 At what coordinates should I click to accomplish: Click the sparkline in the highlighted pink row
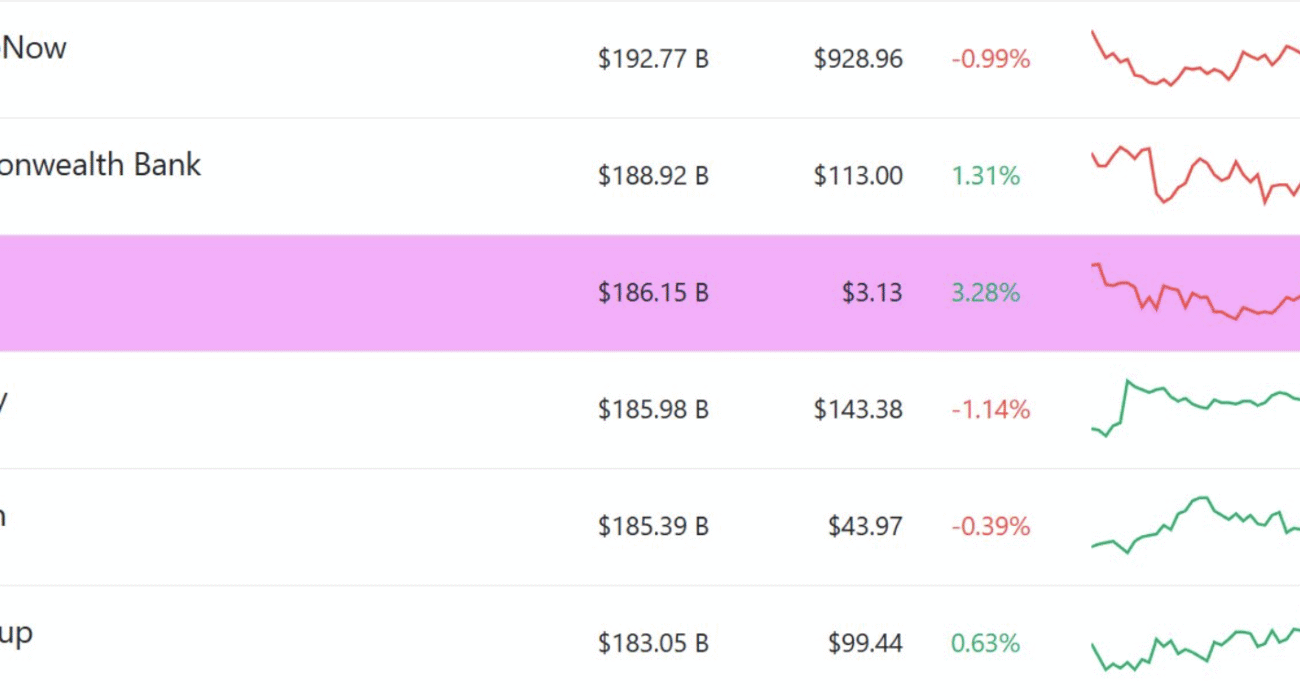(x=1195, y=291)
